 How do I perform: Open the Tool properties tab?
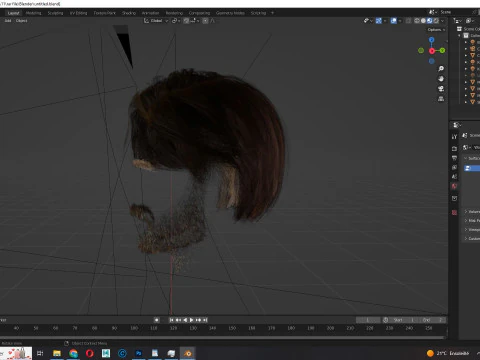coord(454,137)
